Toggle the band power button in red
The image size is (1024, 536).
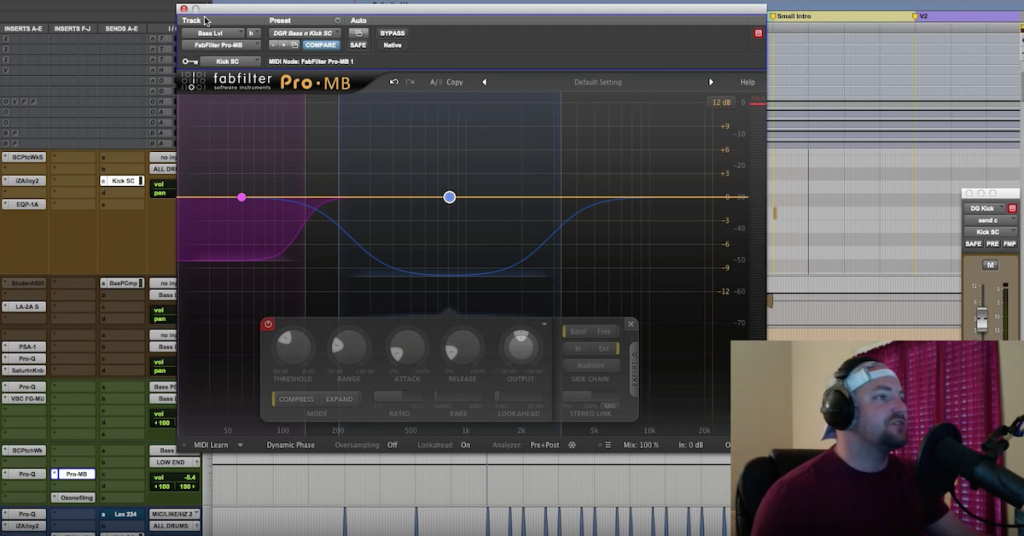click(268, 324)
